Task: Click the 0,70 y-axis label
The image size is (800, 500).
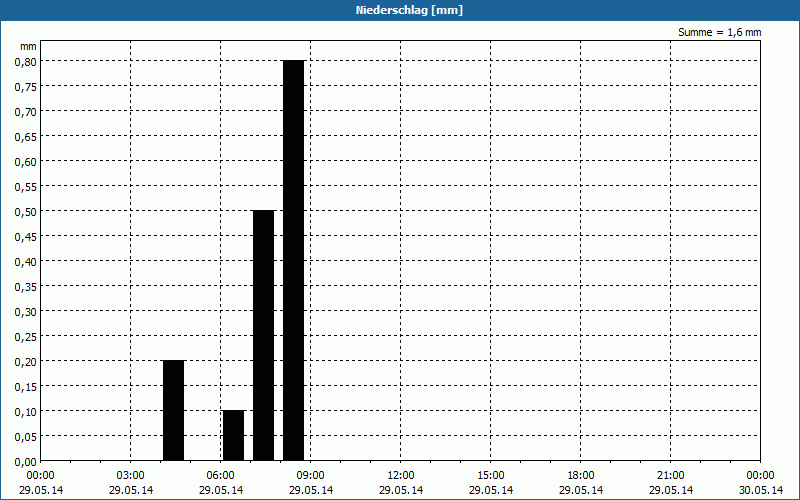Action: (26, 112)
